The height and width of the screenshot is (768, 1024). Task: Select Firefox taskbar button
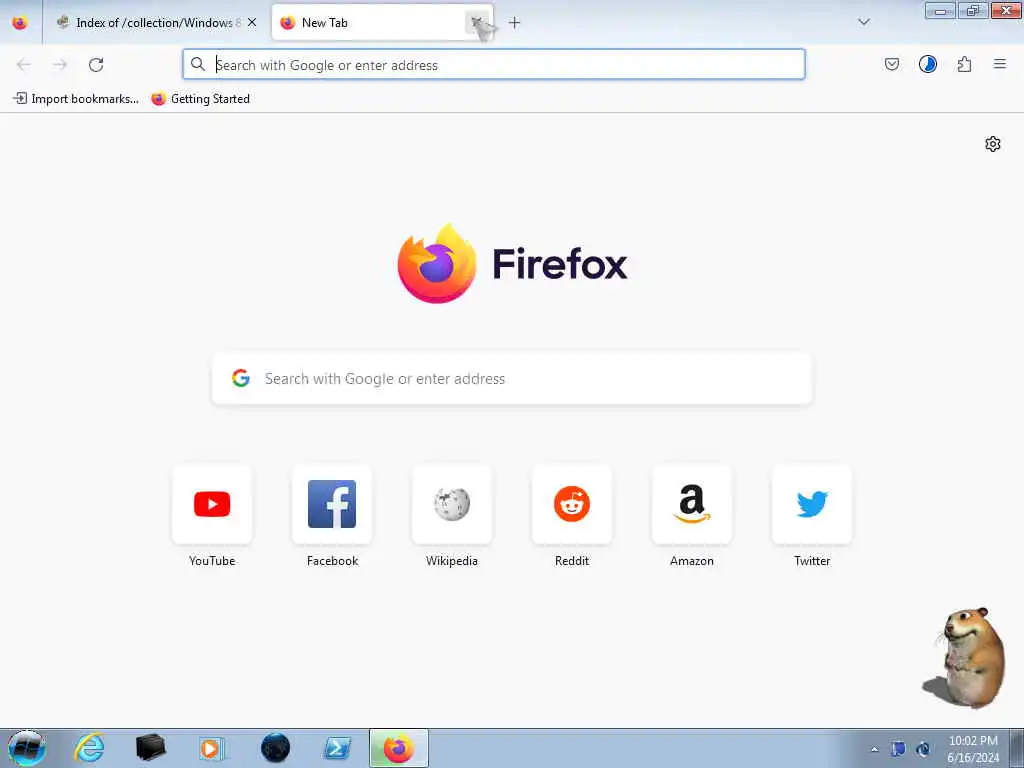pyautogui.click(x=398, y=748)
